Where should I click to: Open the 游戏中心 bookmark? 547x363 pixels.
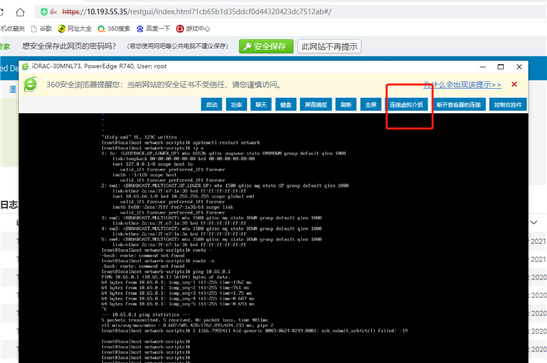point(193,29)
